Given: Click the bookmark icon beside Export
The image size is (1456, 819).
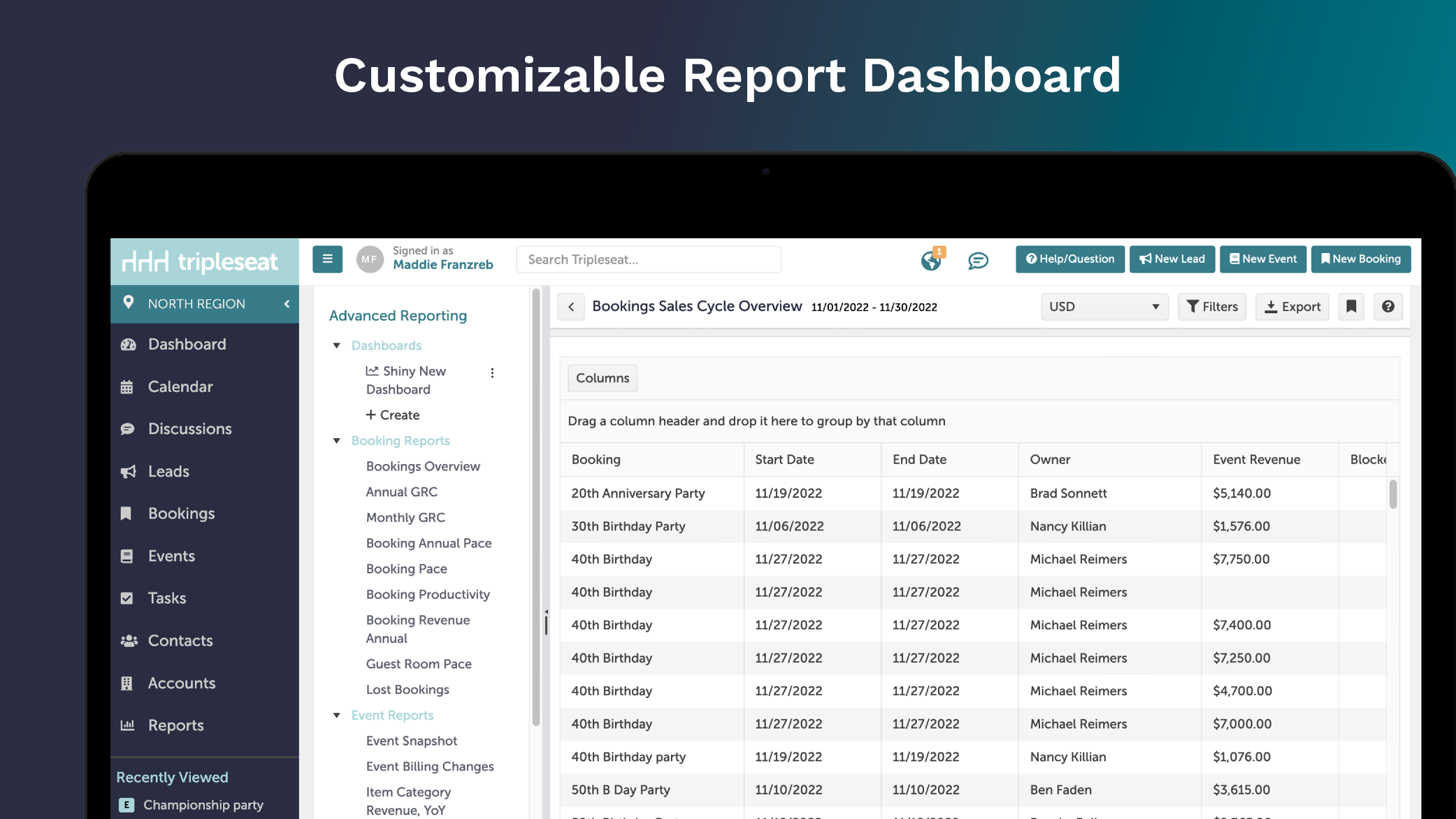Looking at the screenshot, I should click(x=1350, y=307).
